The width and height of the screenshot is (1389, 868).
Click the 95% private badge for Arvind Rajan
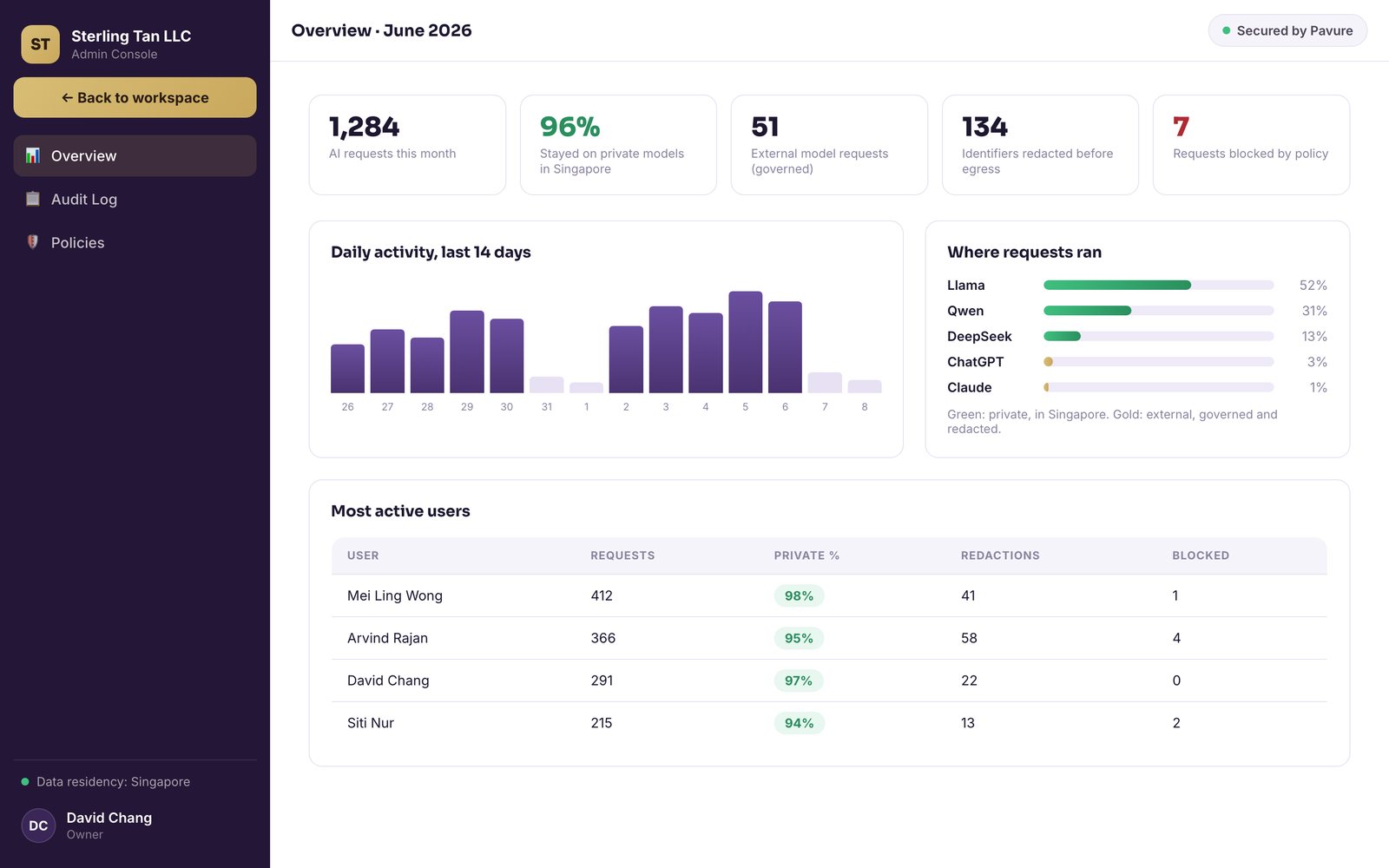point(799,638)
